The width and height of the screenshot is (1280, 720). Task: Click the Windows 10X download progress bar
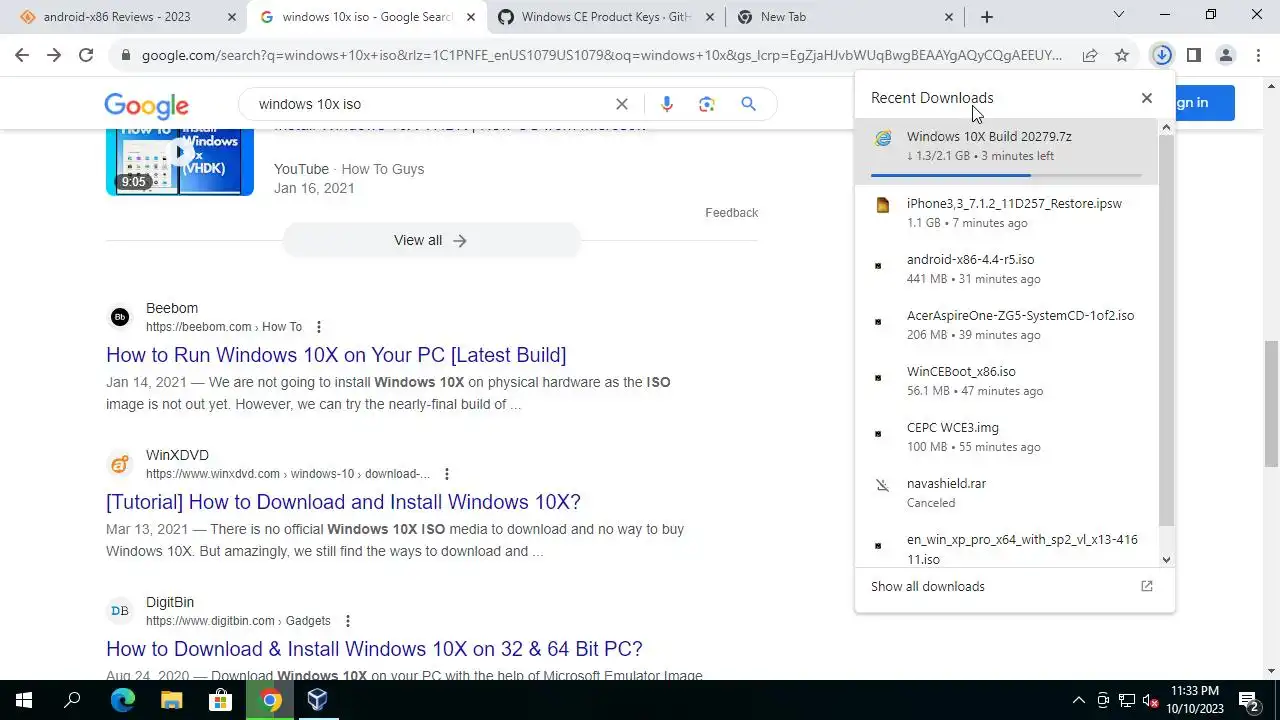click(1006, 175)
